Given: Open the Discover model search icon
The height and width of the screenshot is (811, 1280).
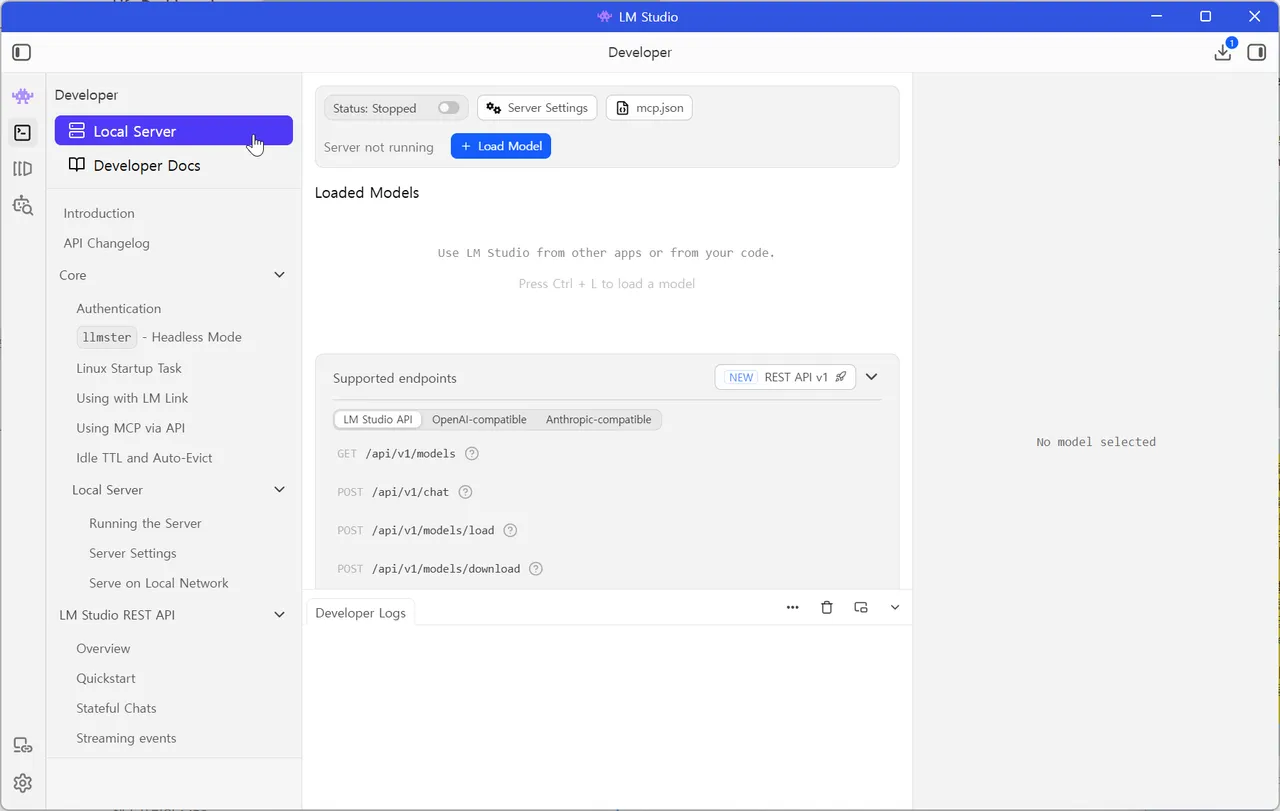Looking at the screenshot, I should click(22, 206).
